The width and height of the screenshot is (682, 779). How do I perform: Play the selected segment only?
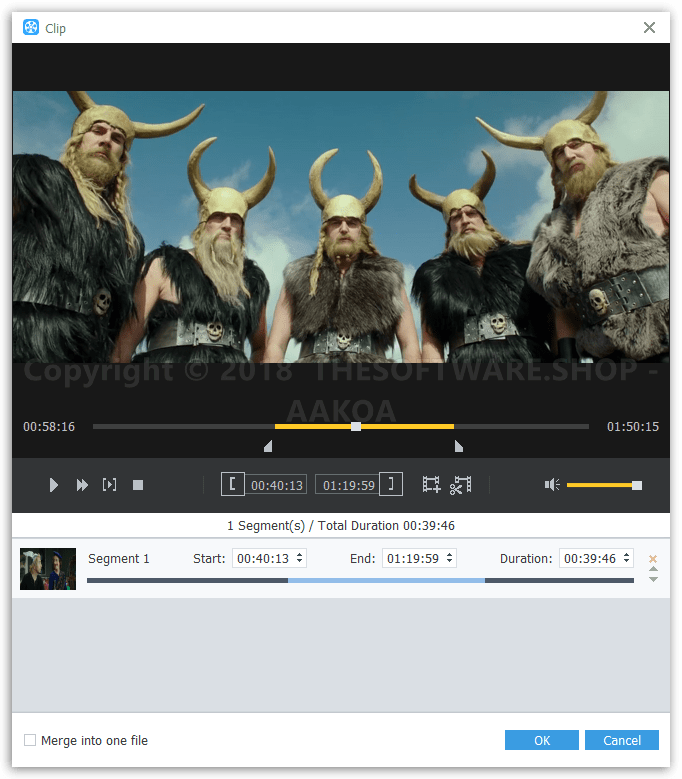[109, 485]
